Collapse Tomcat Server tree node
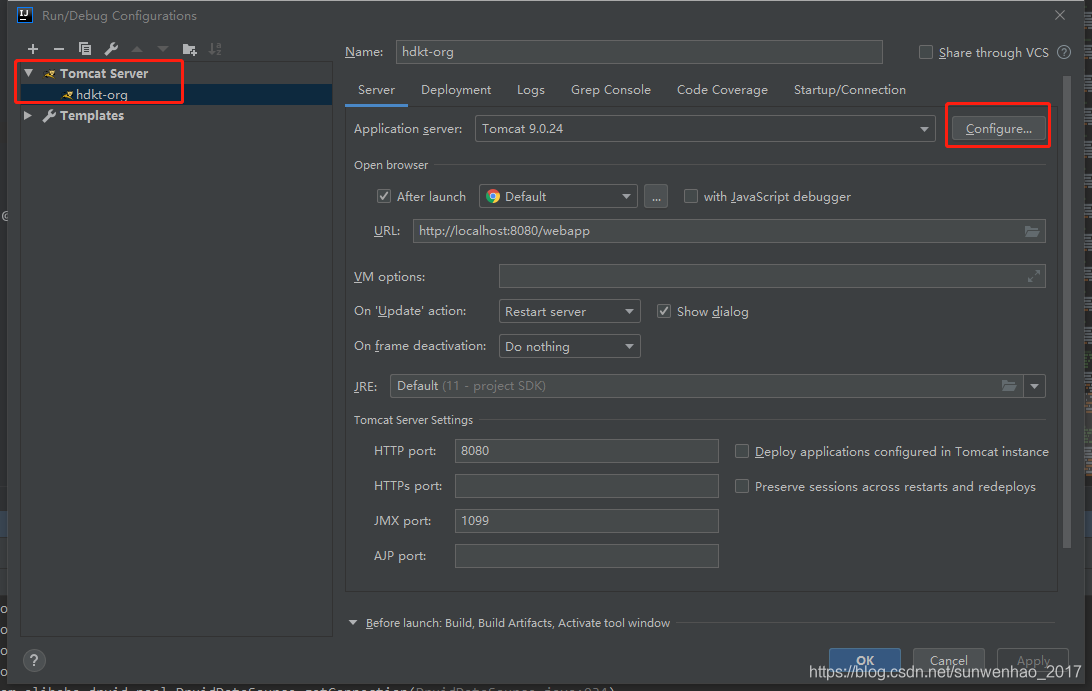 (29, 73)
